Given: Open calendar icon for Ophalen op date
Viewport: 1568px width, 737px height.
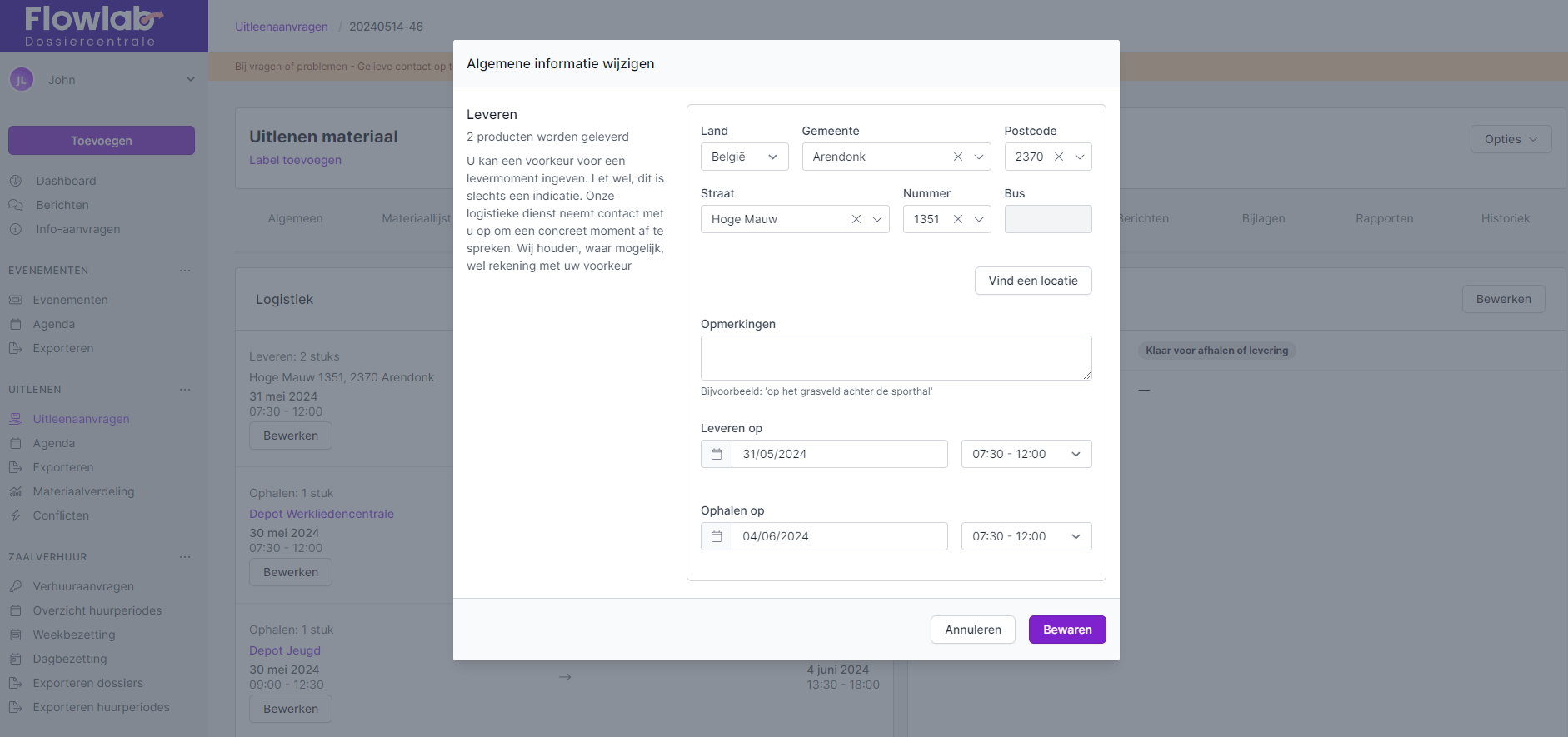Looking at the screenshot, I should tap(717, 536).
